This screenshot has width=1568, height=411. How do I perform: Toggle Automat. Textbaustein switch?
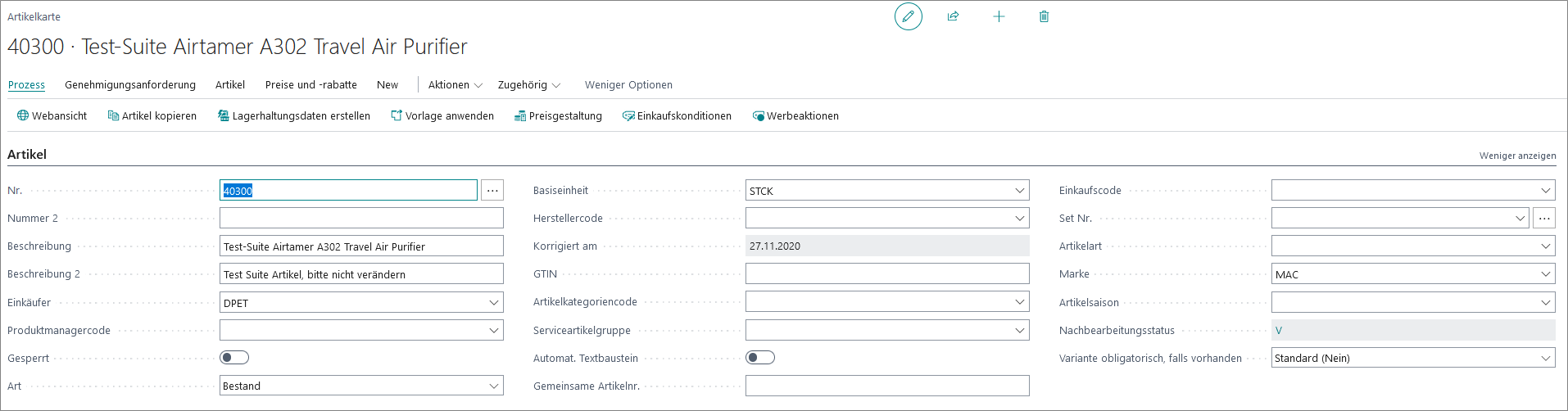click(x=760, y=358)
